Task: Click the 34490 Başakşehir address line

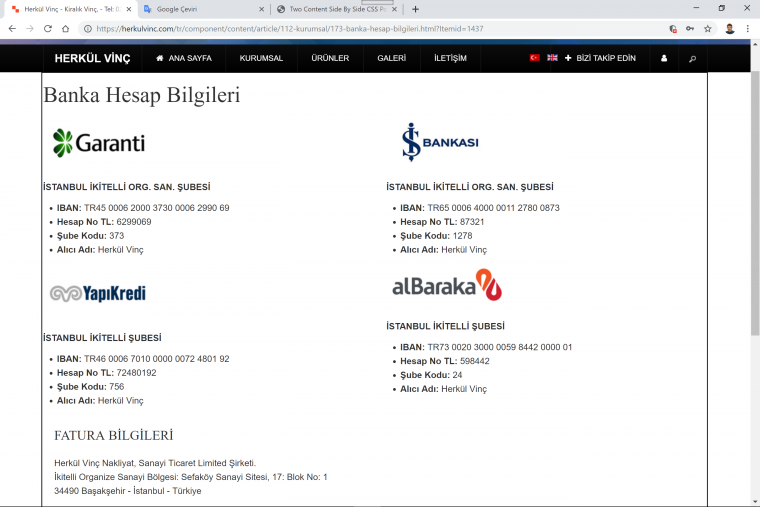Action: click(x=127, y=491)
